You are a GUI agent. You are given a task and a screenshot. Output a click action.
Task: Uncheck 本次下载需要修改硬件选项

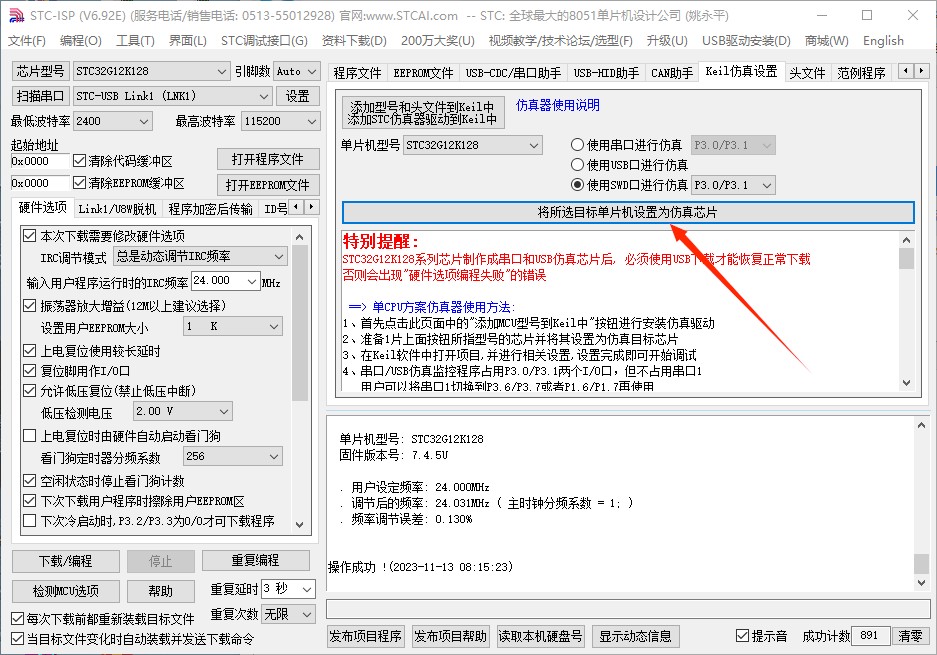[x=29, y=235]
